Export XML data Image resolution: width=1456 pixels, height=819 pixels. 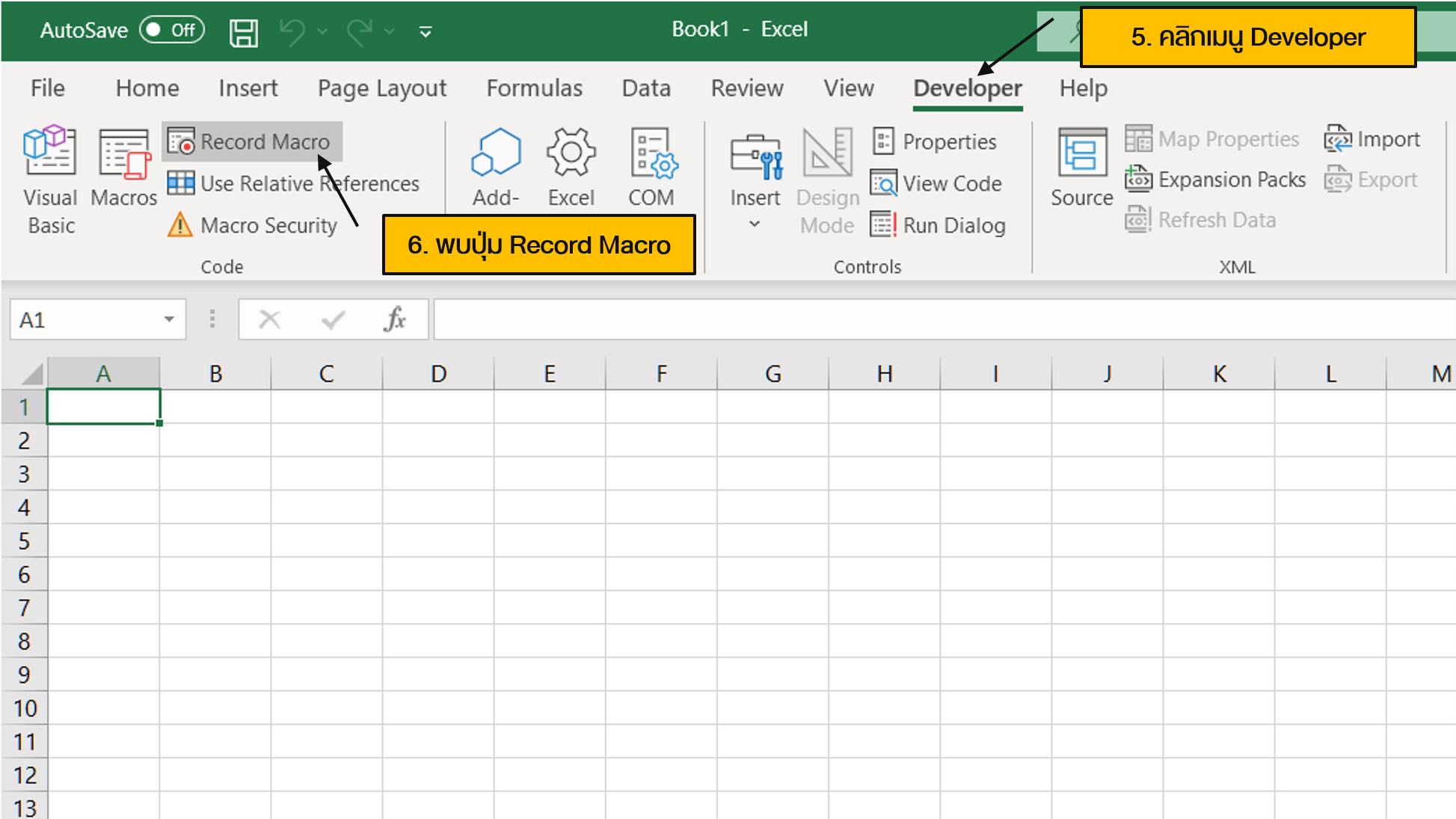(x=1370, y=180)
